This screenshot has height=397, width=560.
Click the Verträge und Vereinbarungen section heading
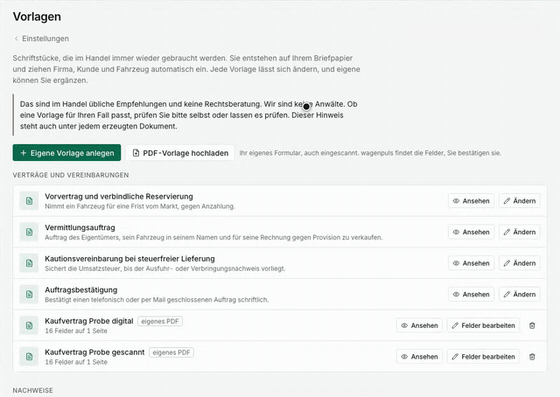coord(71,175)
